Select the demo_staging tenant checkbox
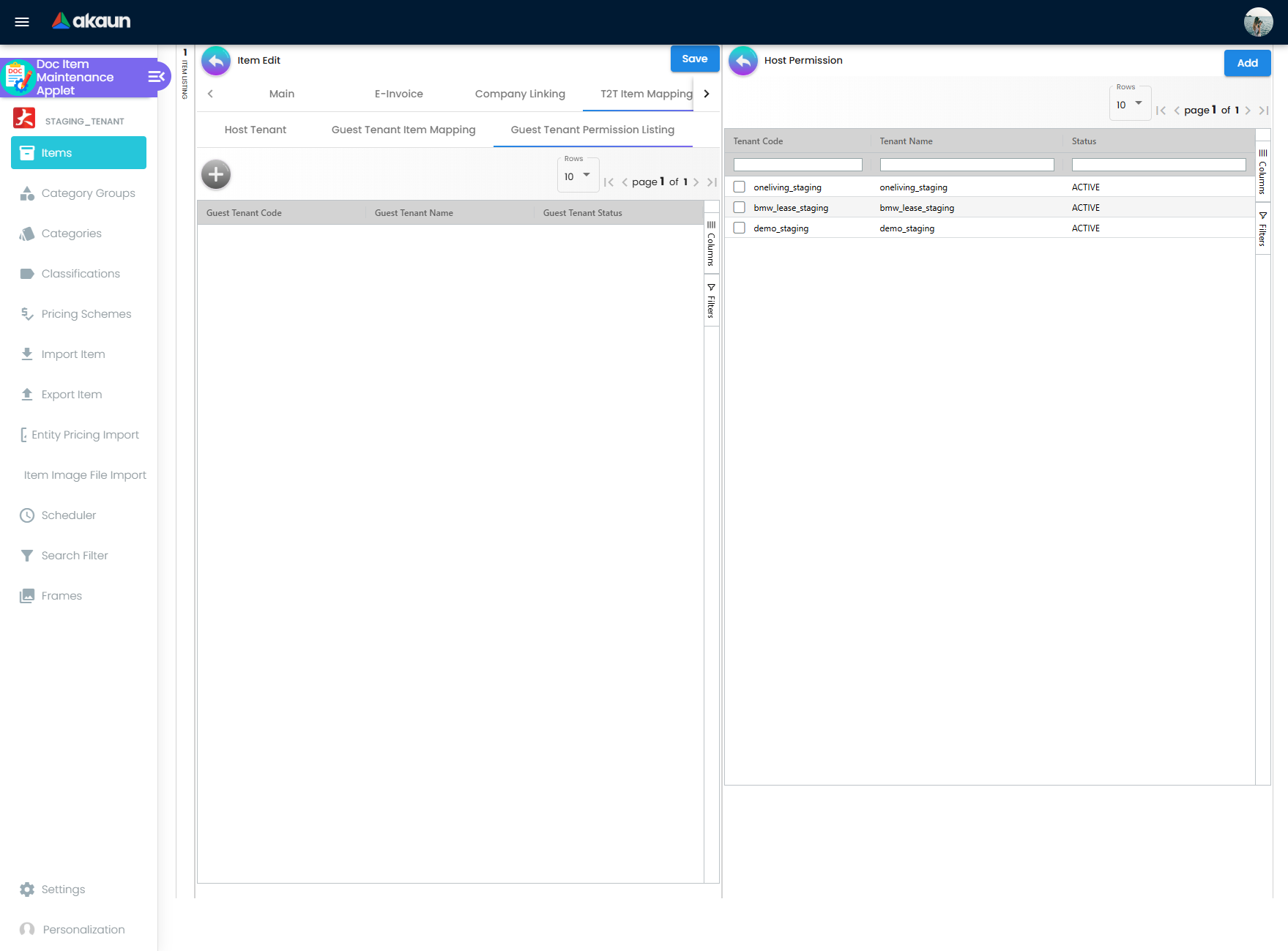This screenshot has height=951, width=1288. [x=740, y=228]
